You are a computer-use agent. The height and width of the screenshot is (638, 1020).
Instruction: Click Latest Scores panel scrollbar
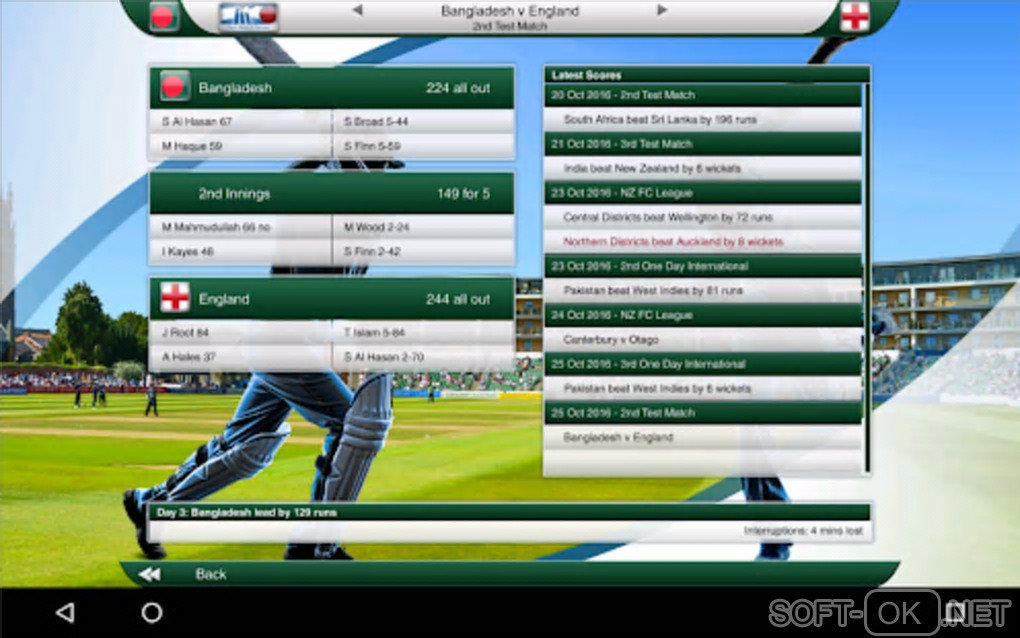click(x=867, y=277)
